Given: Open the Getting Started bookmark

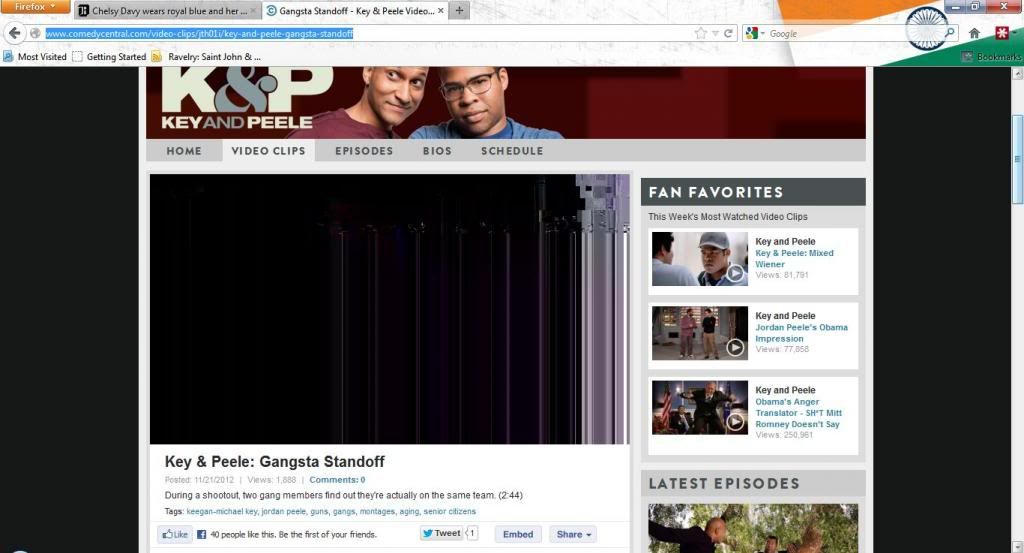Looking at the screenshot, I should pyautogui.click(x=109, y=57).
